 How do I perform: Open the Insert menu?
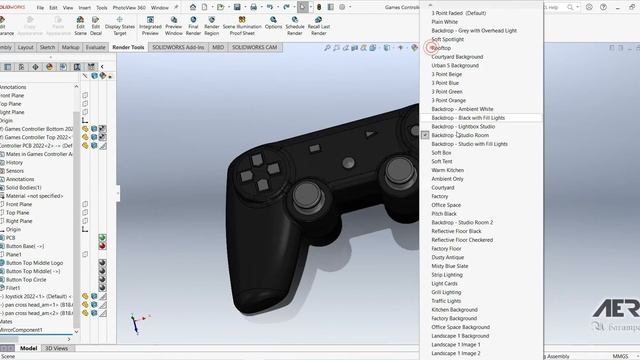point(84,7)
